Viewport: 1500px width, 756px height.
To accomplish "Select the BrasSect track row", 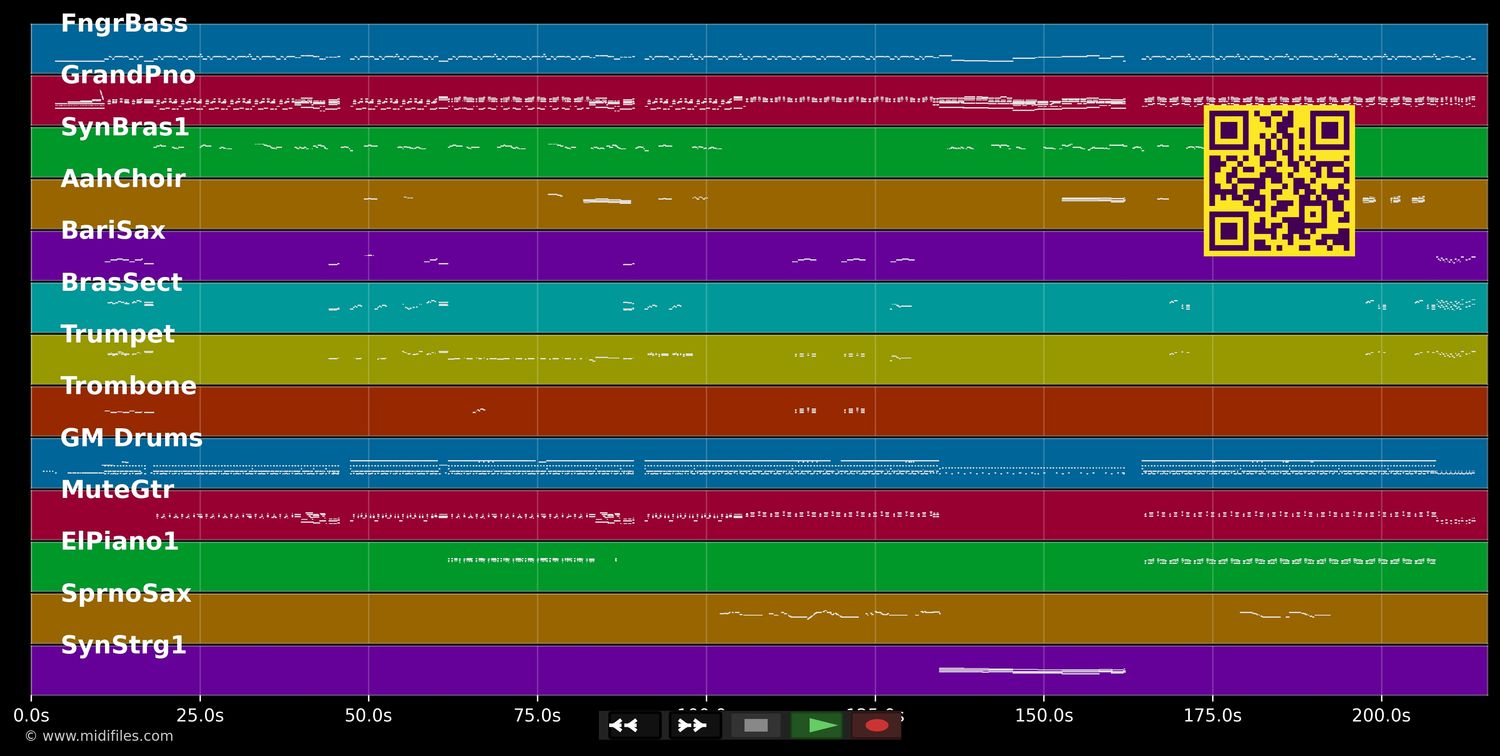I will click(122, 281).
